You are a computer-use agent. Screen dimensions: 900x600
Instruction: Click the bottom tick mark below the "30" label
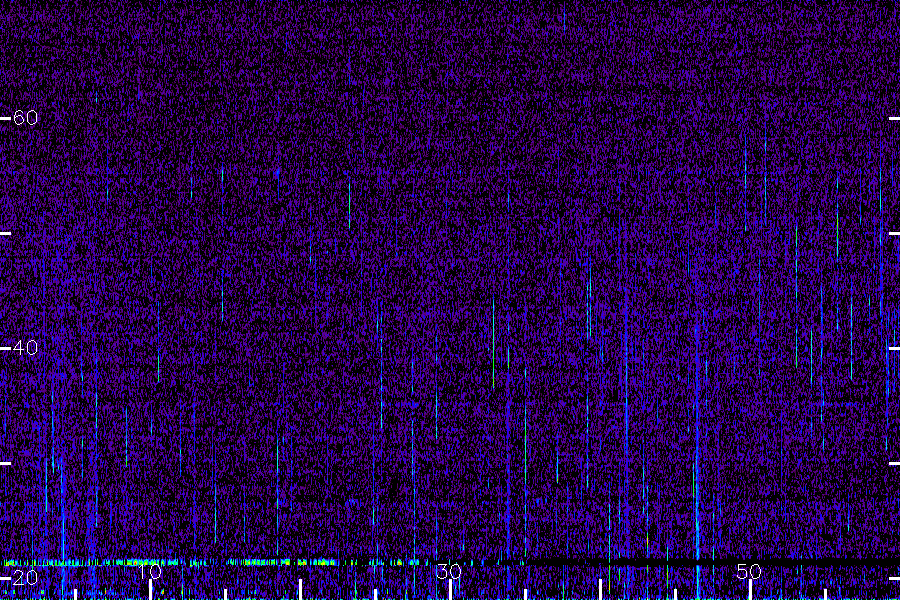451,590
